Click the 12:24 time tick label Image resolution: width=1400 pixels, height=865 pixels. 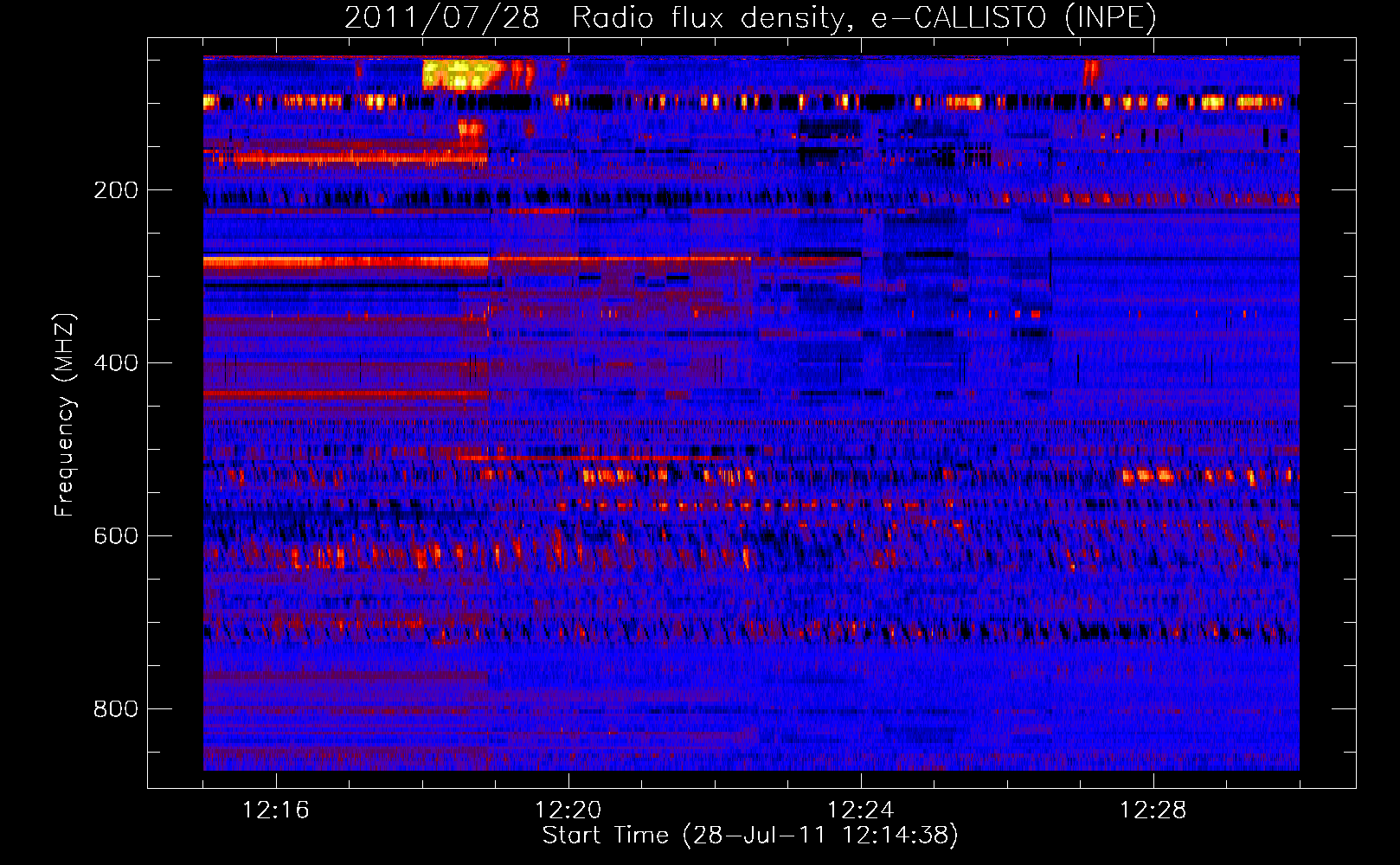pos(861,811)
